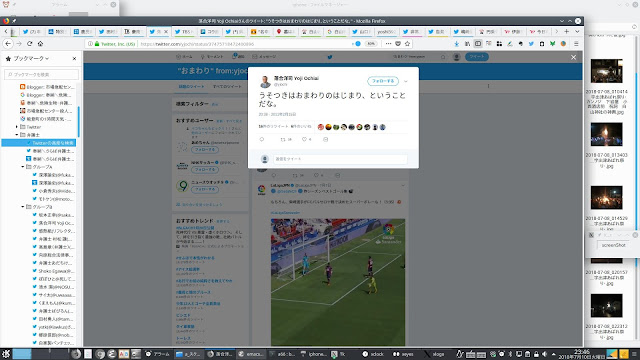This screenshot has height=360, width=640.
Task: Bookmark this page with star icon
Action: click(407, 43)
